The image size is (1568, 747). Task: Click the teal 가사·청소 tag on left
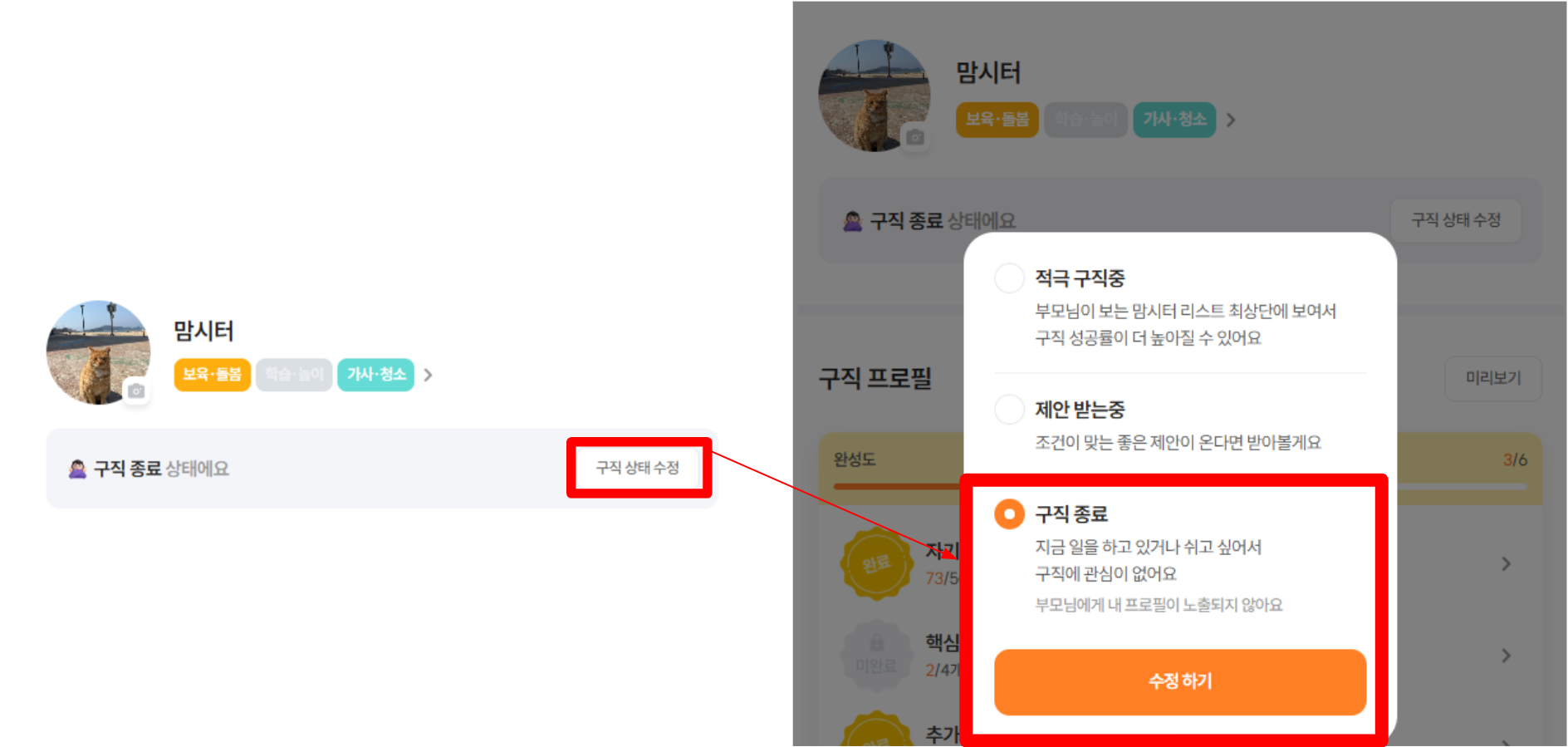[x=376, y=375]
